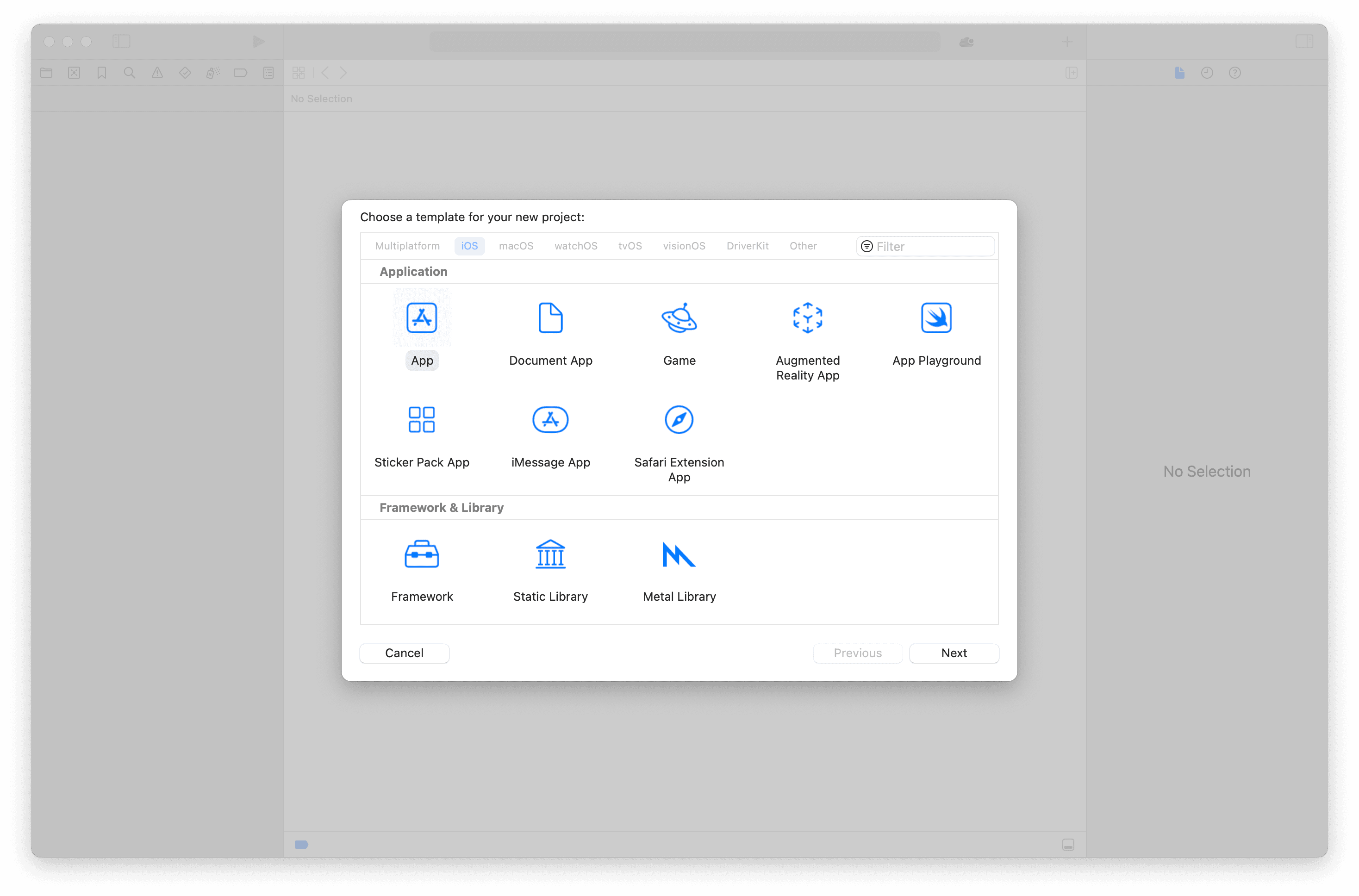
Task: Select the App template icon
Action: (422, 317)
